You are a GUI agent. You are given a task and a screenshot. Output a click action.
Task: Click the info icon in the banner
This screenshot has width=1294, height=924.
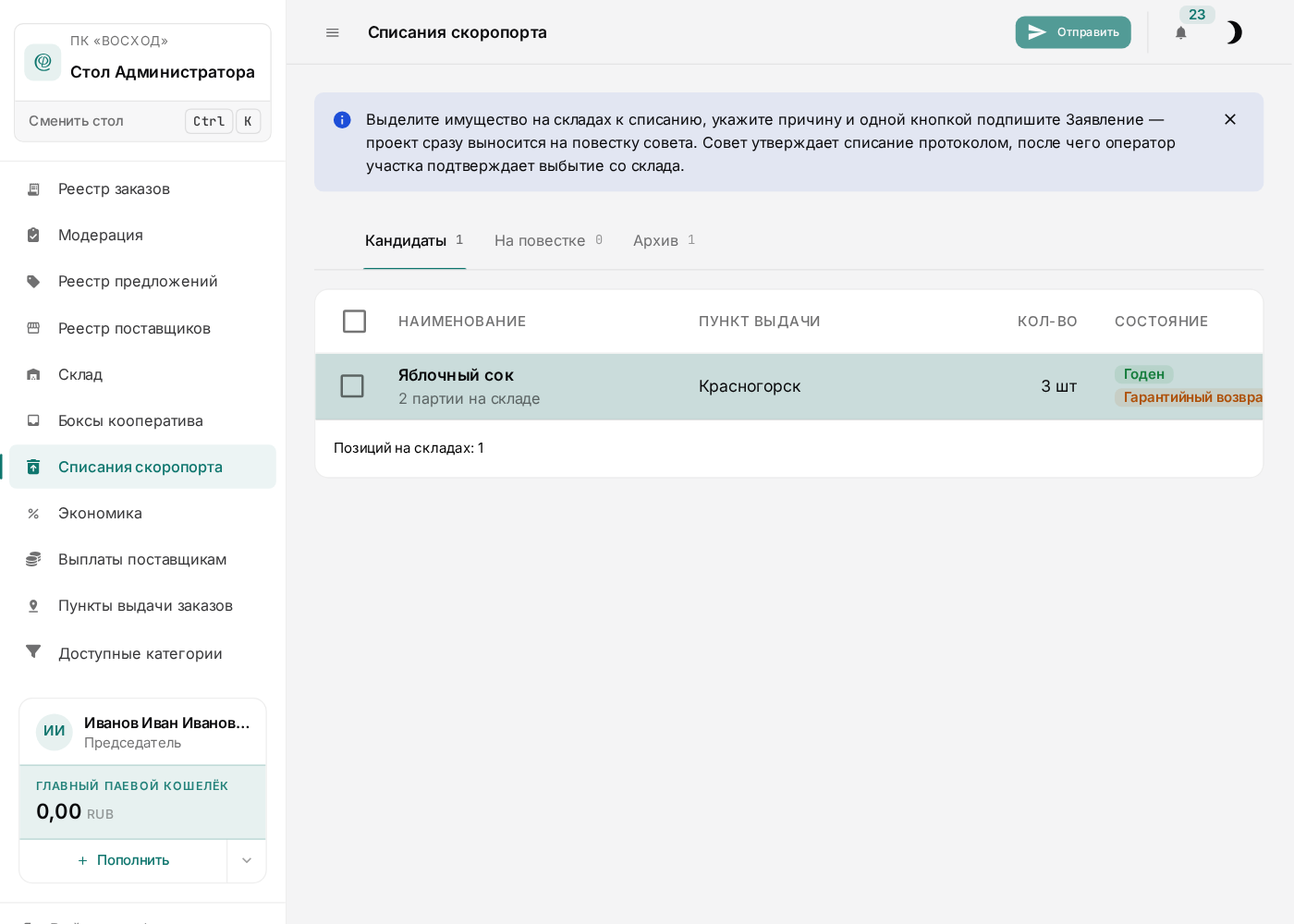(342, 119)
